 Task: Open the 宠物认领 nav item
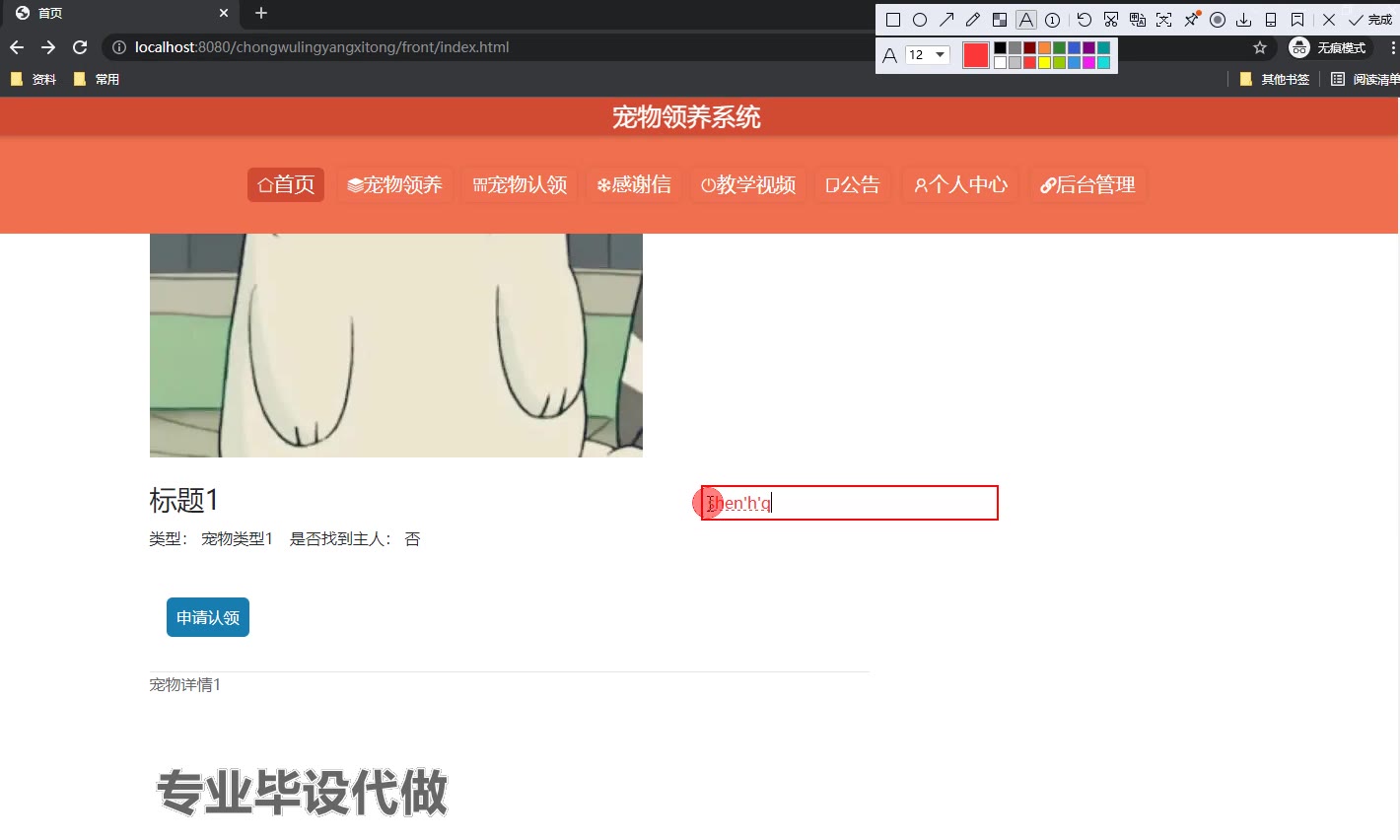[x=521, y=184]
